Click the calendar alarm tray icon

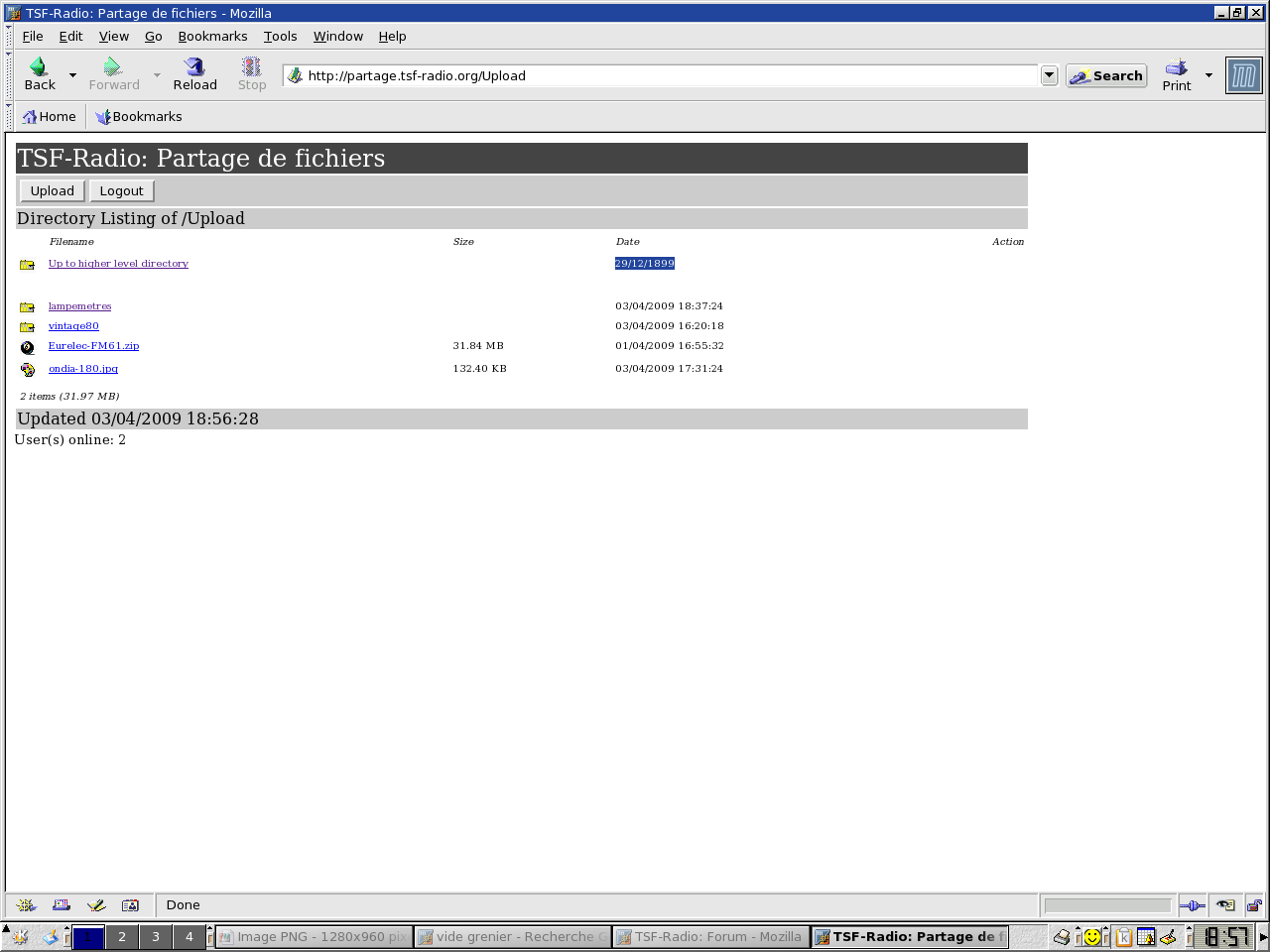coord(1146,936)
